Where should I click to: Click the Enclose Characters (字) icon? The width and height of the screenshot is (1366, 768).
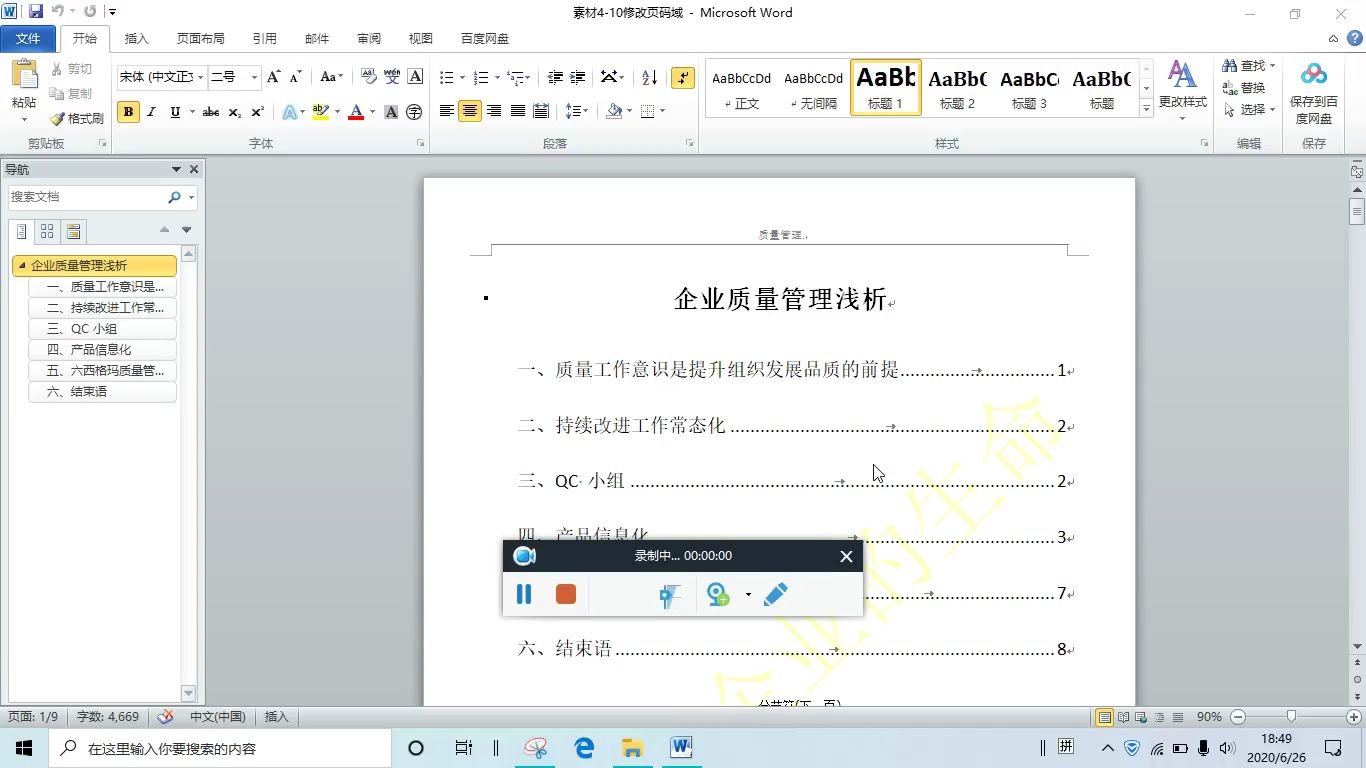click(x=414, y=112)
